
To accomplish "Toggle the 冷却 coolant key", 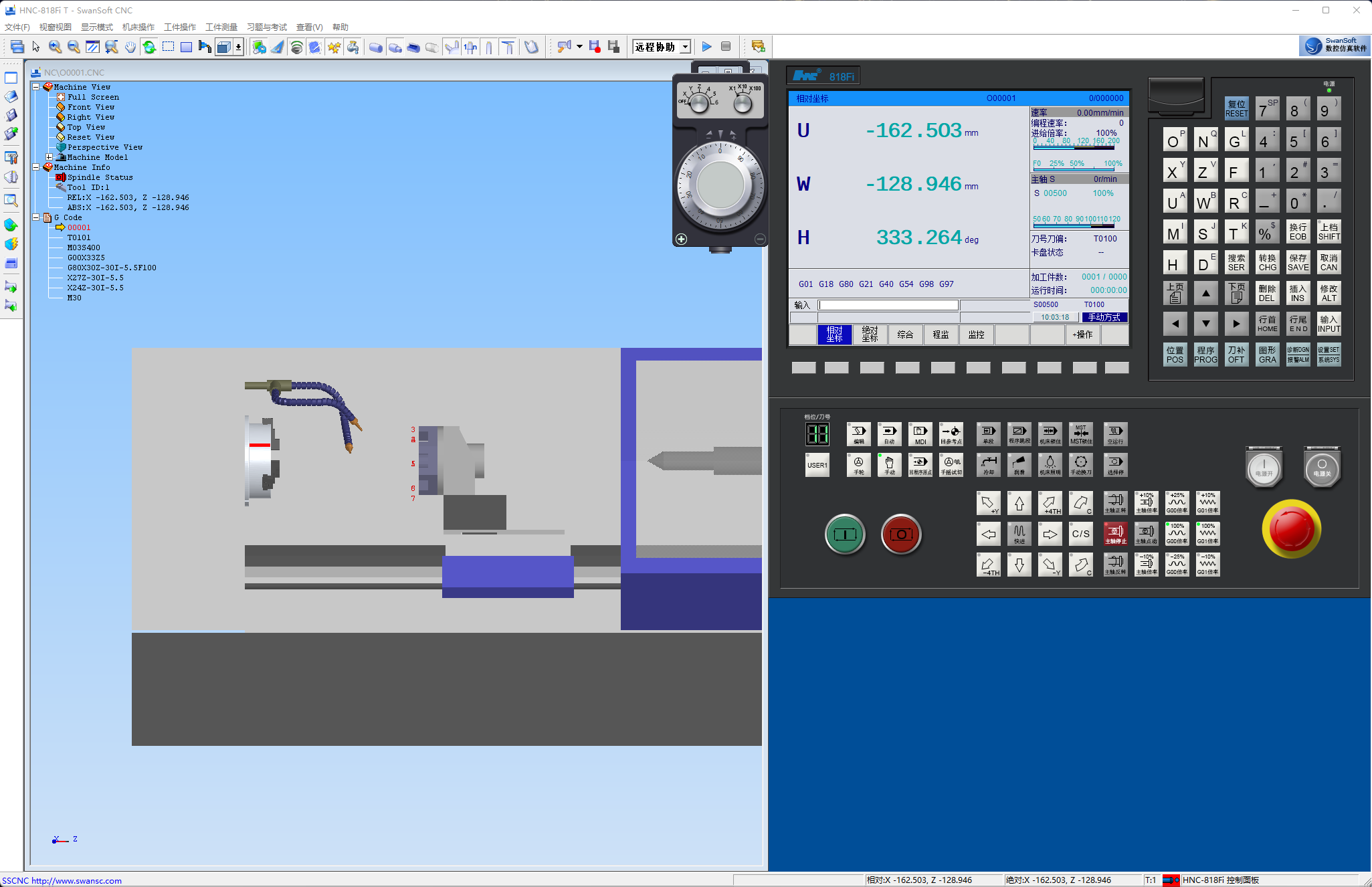I will [988, 464].
